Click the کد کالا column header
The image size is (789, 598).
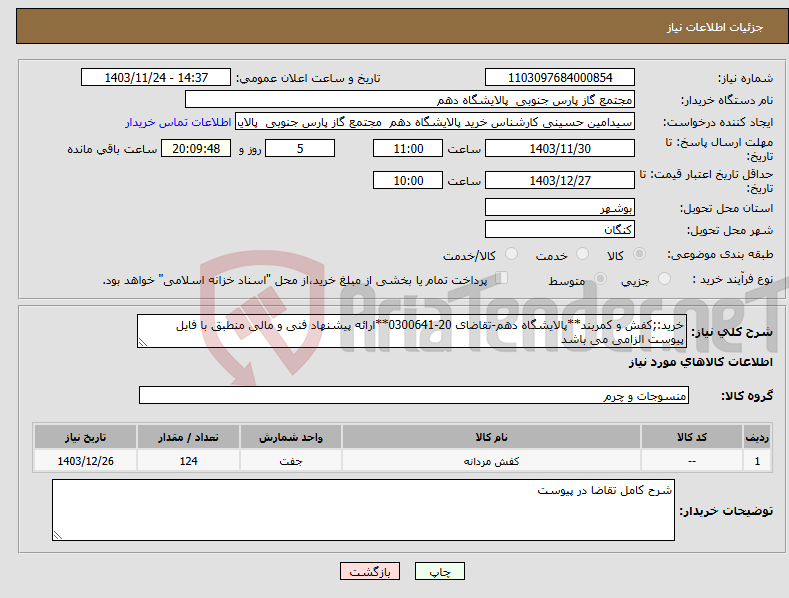[x=692, y=437]
